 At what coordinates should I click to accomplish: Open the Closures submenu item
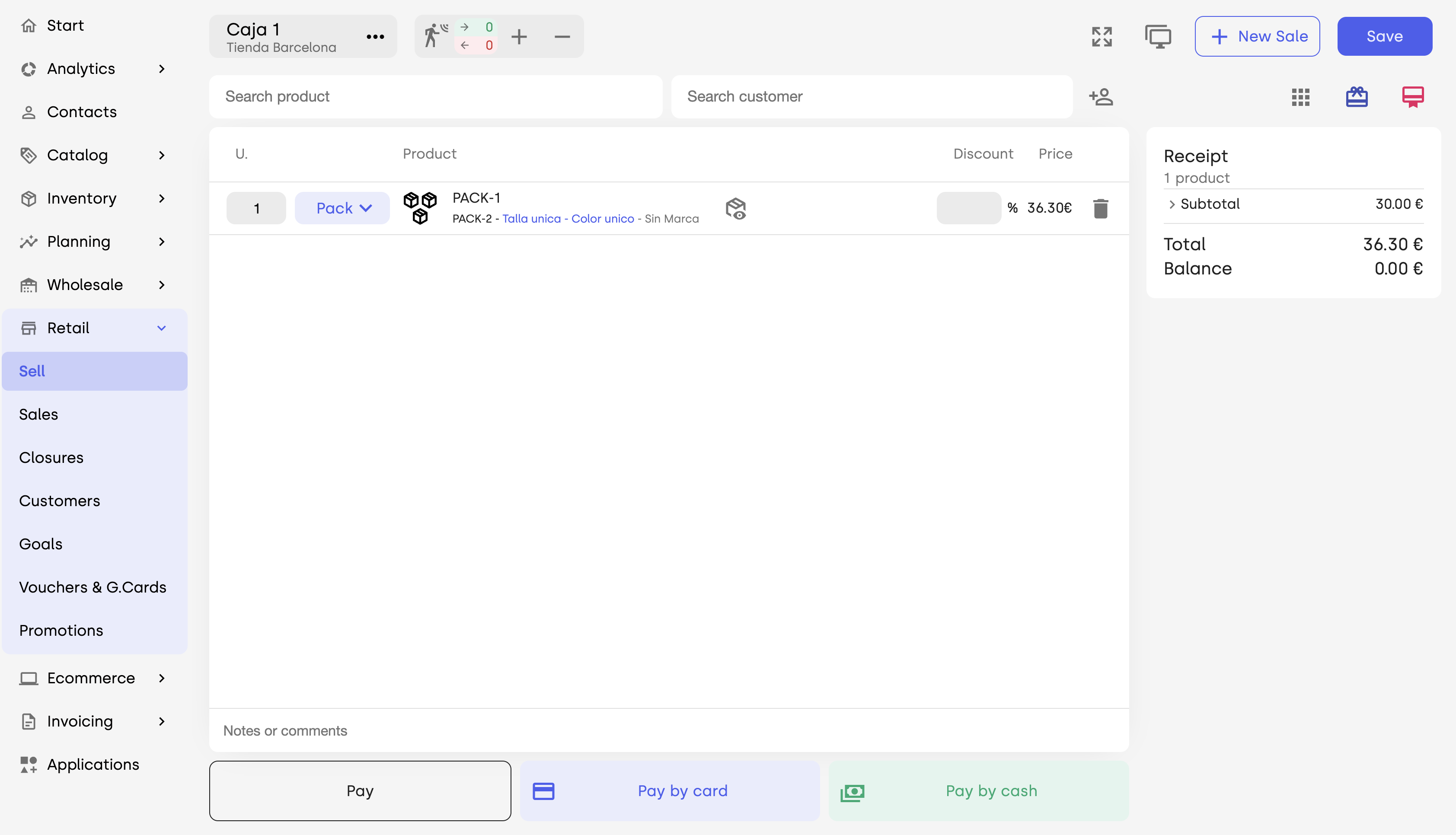click(95, 458)
